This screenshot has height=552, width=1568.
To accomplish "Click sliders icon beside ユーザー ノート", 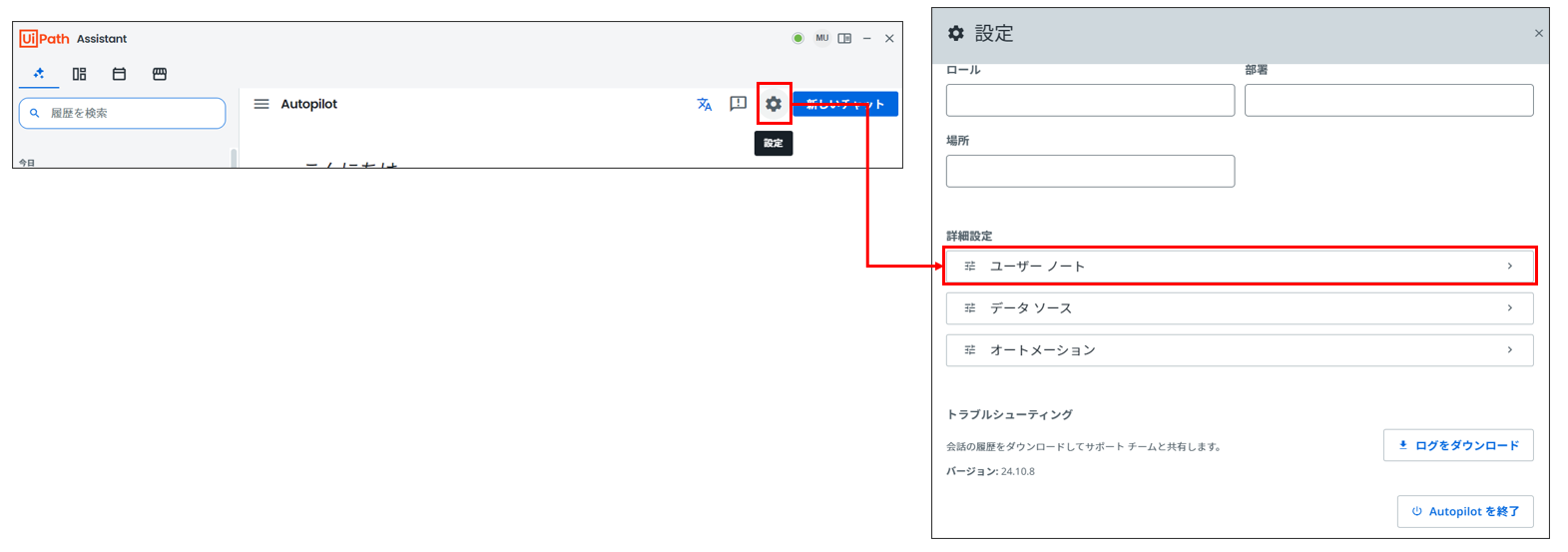I will tap(970, 267).
